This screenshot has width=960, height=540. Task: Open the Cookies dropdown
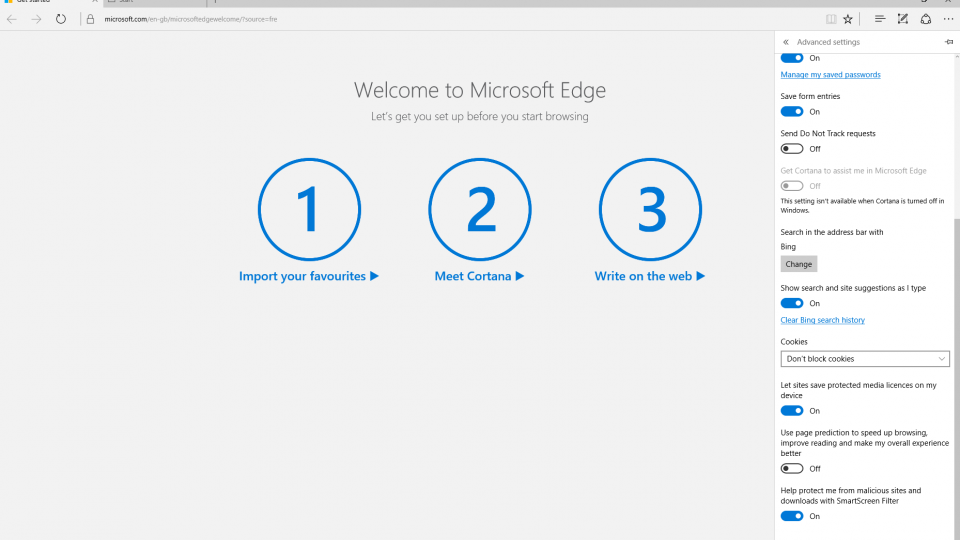pos(865,359)
